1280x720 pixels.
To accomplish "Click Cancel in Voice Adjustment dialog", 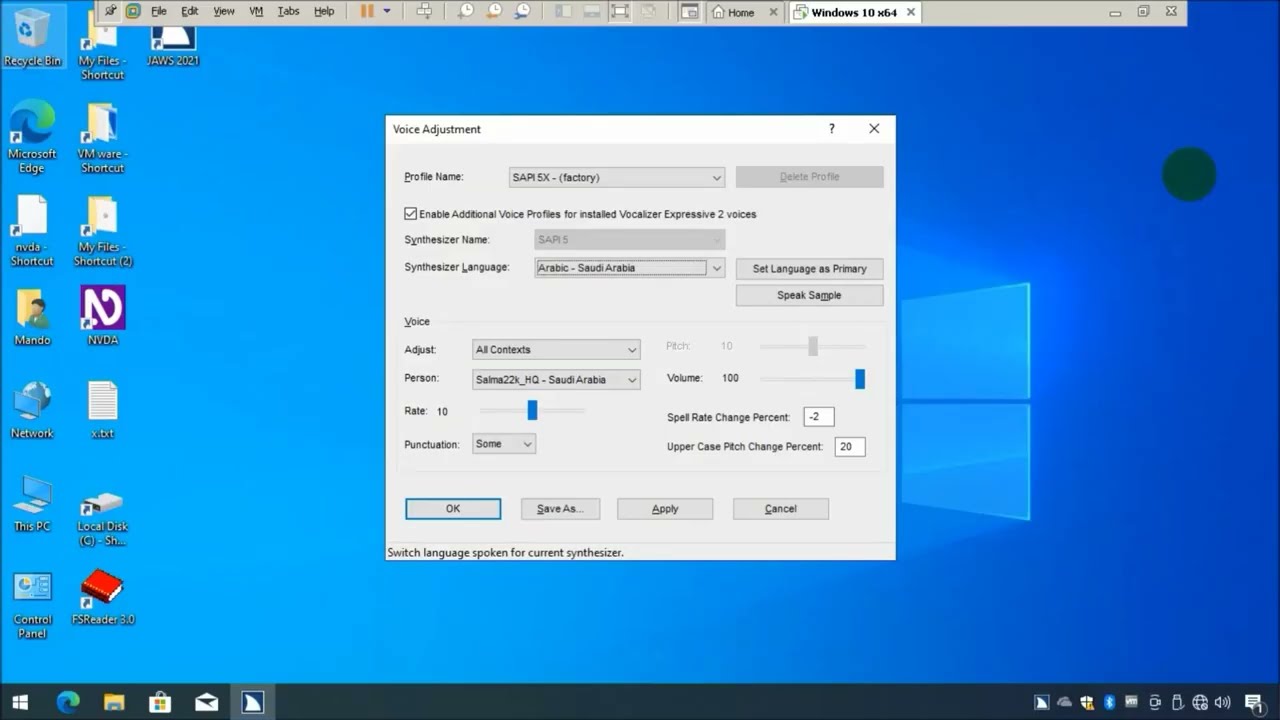I will [x=781, y=509].
